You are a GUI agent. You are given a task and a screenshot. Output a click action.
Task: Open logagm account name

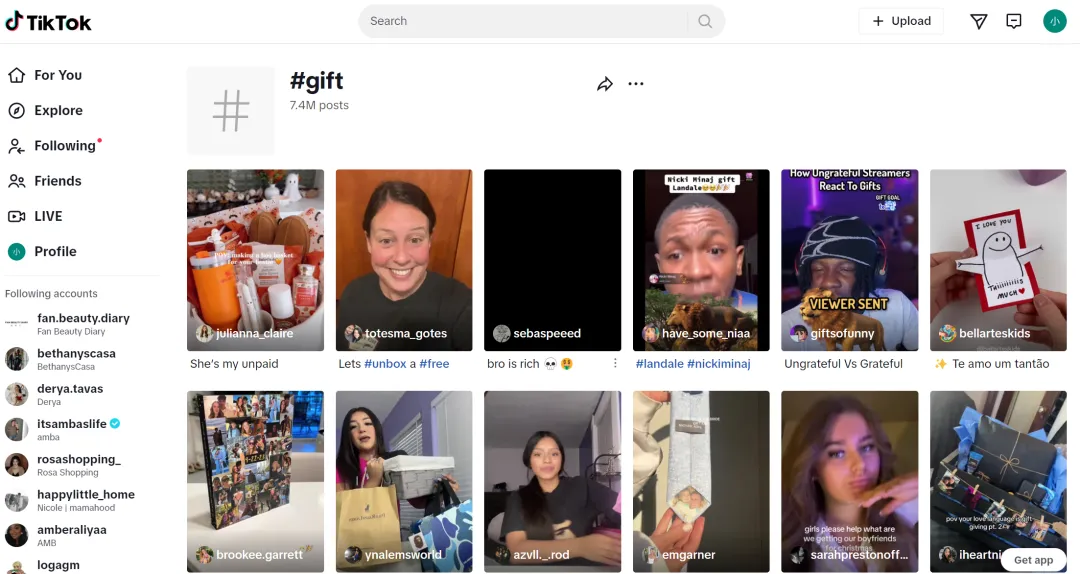tap(59, 565)
